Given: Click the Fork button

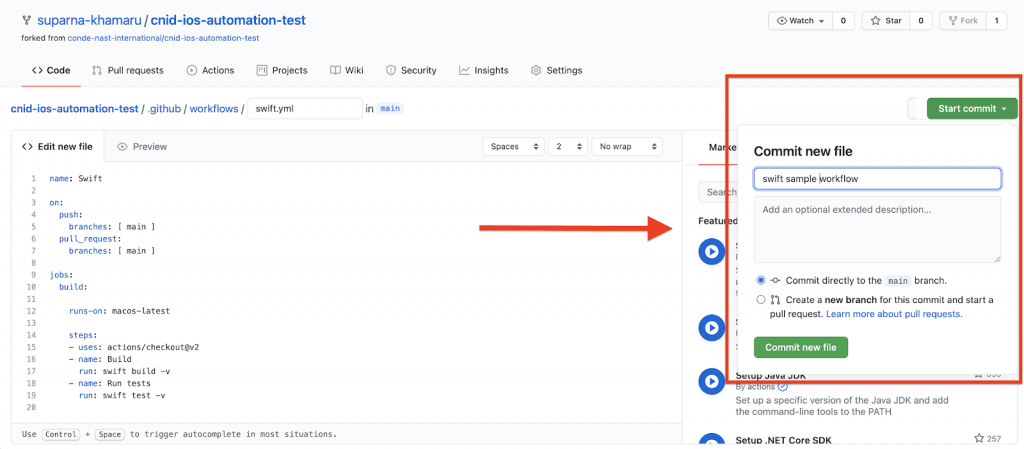Looking at the screenshot, I should point(963,21).
